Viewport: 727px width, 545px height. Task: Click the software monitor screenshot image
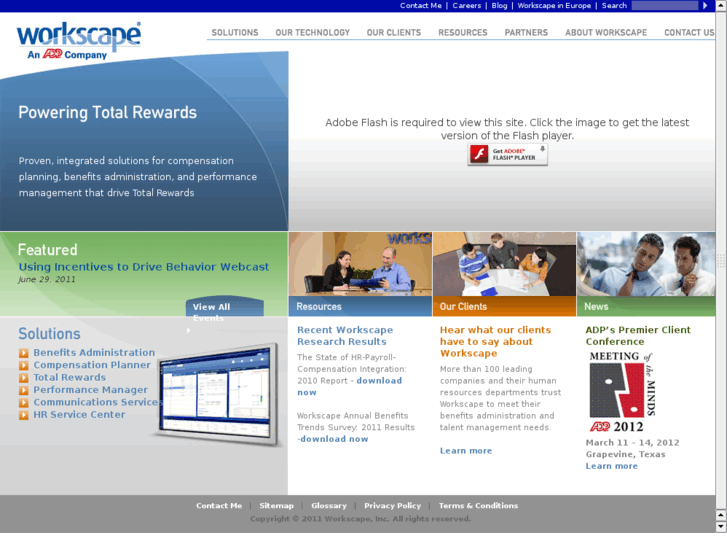(218, 394)
